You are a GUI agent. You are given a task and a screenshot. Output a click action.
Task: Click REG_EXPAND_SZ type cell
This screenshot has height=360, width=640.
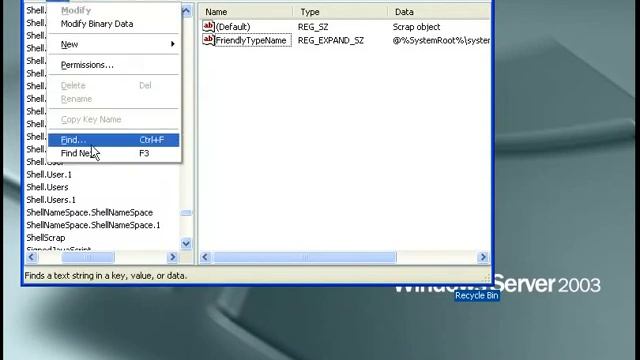pyautogui.click(x=331, y=40)
